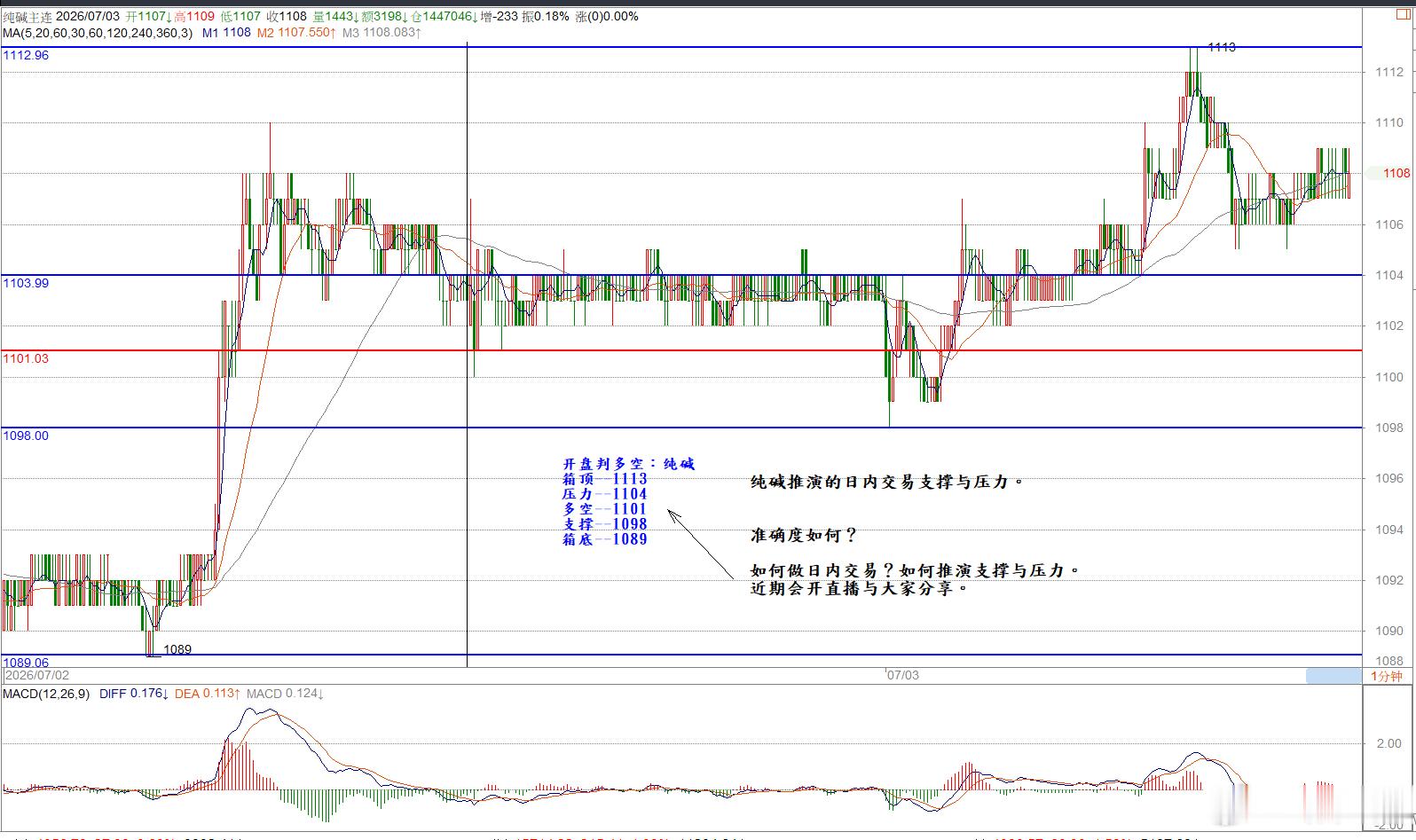The width and height of the screenshot is (1416, 840).
Task: Select the 低1107 low price value
Action: pyautogui.click(x=241, y=16)
